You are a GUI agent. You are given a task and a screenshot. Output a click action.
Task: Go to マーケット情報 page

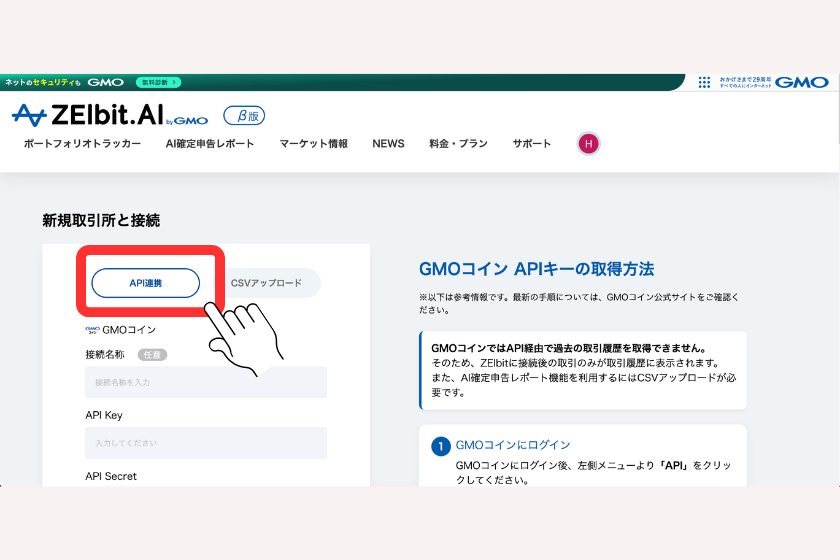[314, 144]
